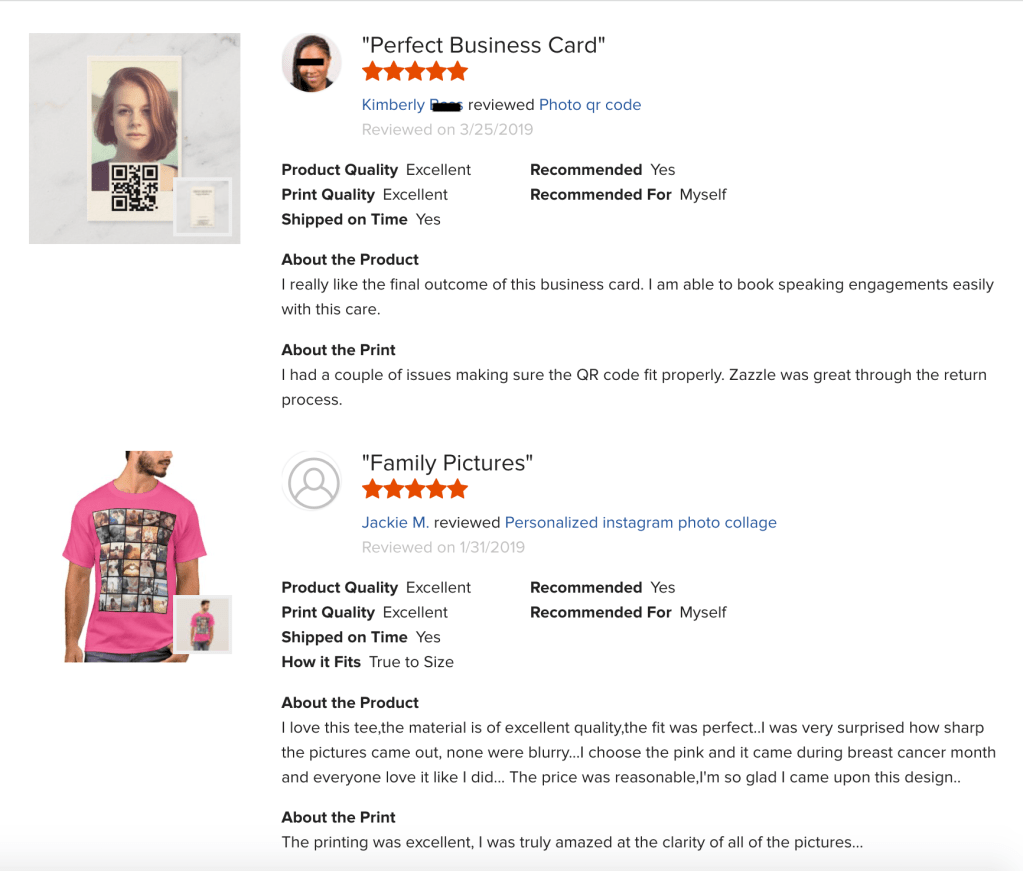Click first star of Family Pictures rating
The width and height of the screenshot is (1023, 871).
(x=372, y=489)
